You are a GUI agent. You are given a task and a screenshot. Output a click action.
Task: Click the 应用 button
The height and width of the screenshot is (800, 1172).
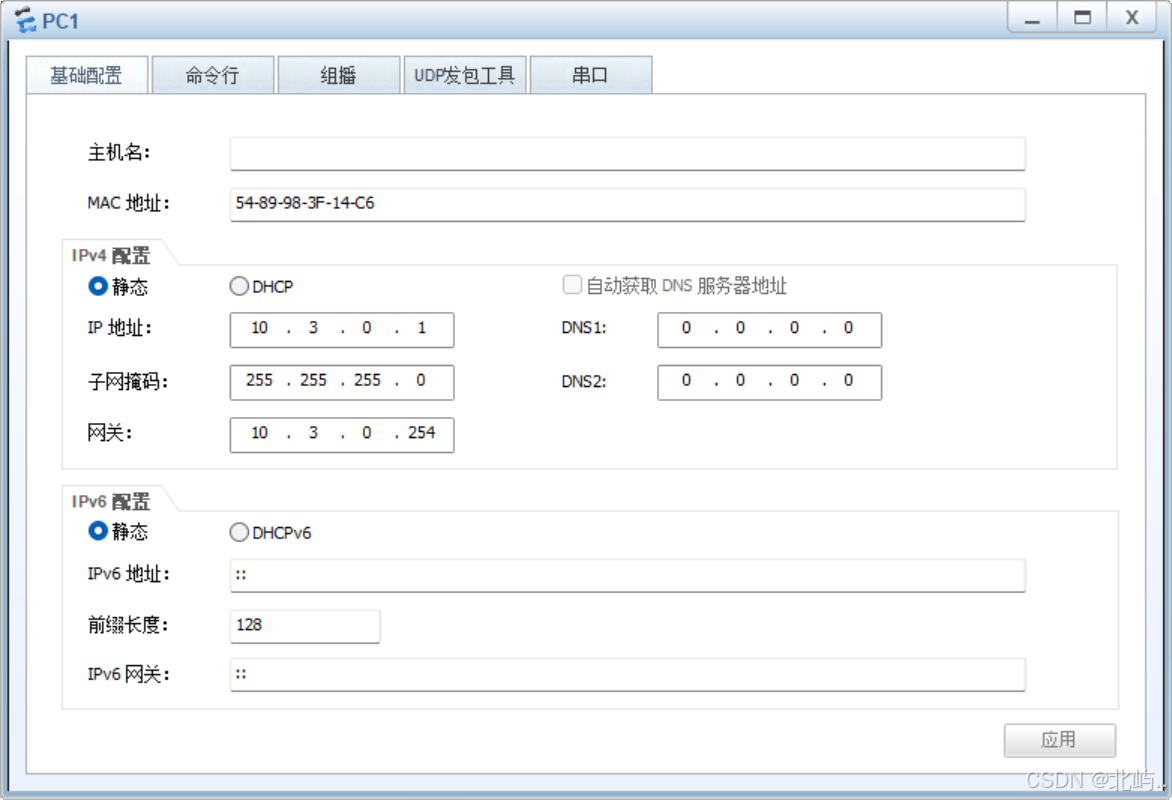click(1059, 739)
